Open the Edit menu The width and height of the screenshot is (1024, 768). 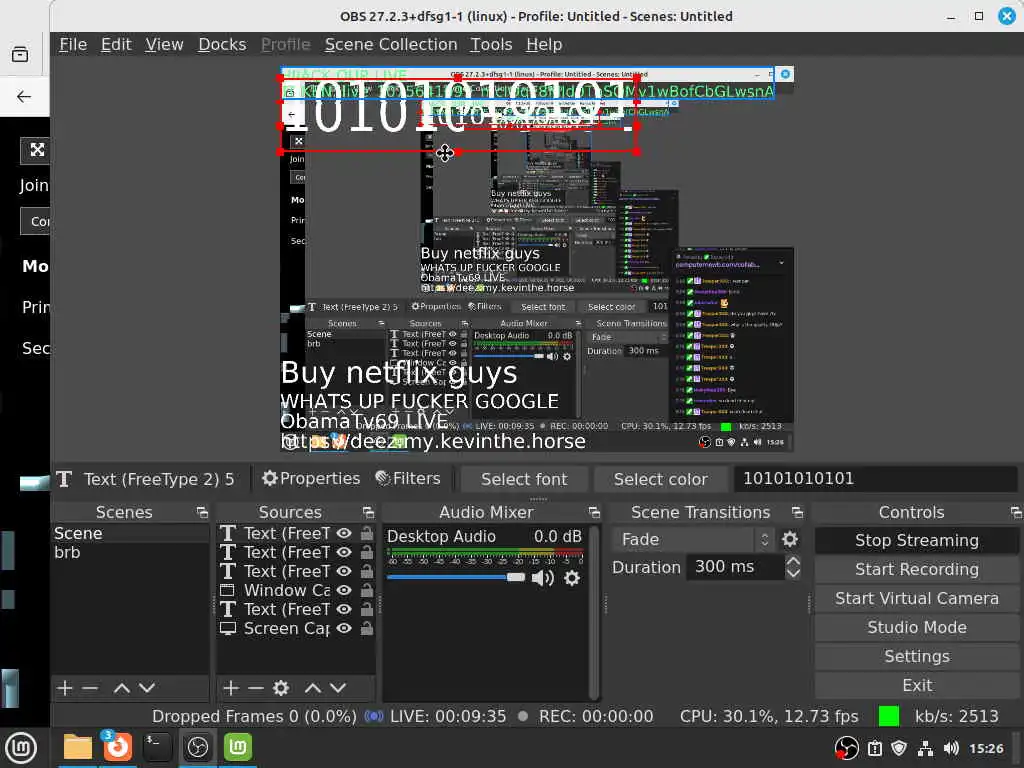[116, 44]
